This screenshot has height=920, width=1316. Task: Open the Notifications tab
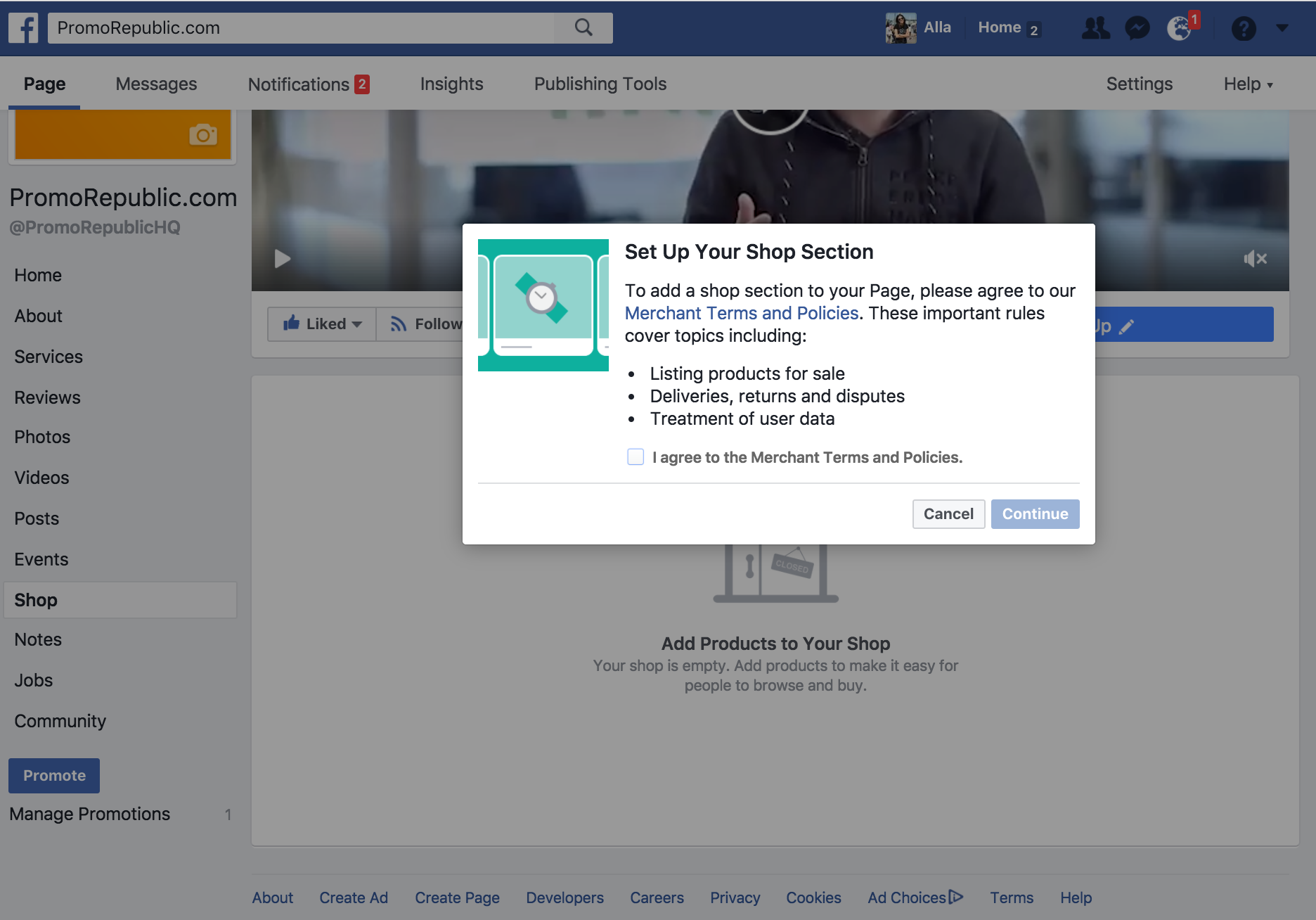[309, 84]
